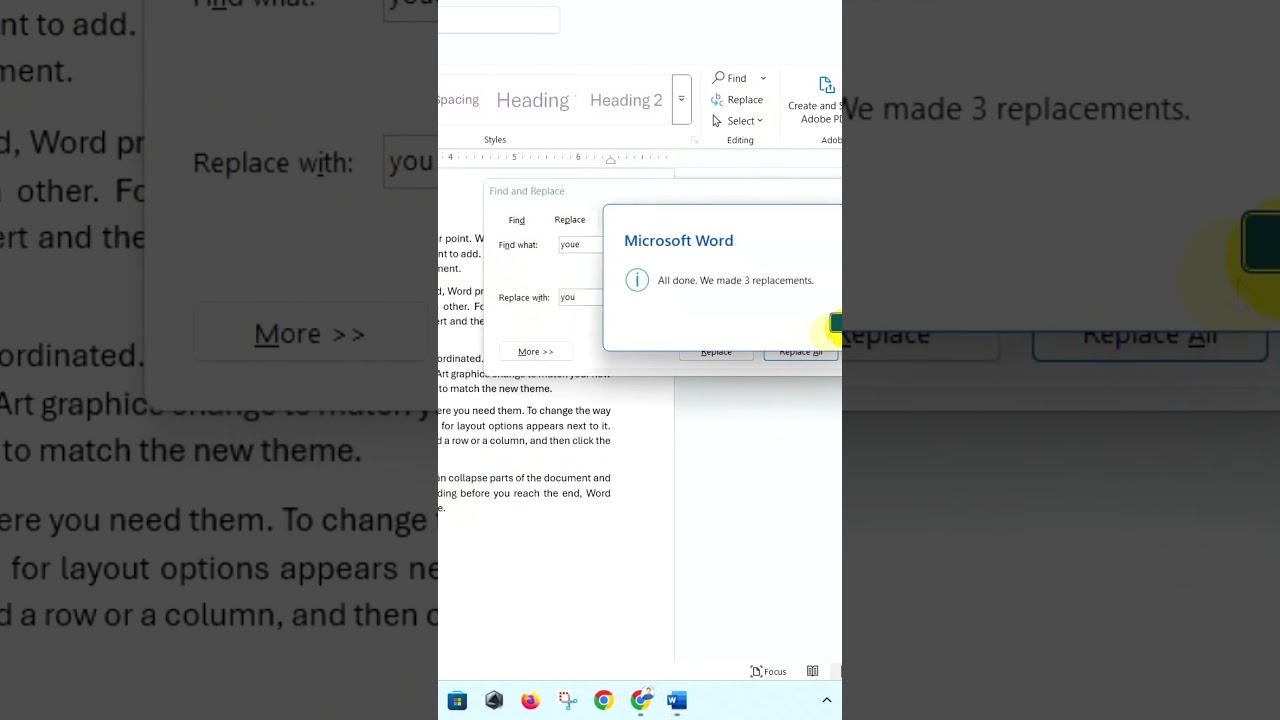Switch to the Replace tab in dialog
1280x720 pixels.
[570, 220]
